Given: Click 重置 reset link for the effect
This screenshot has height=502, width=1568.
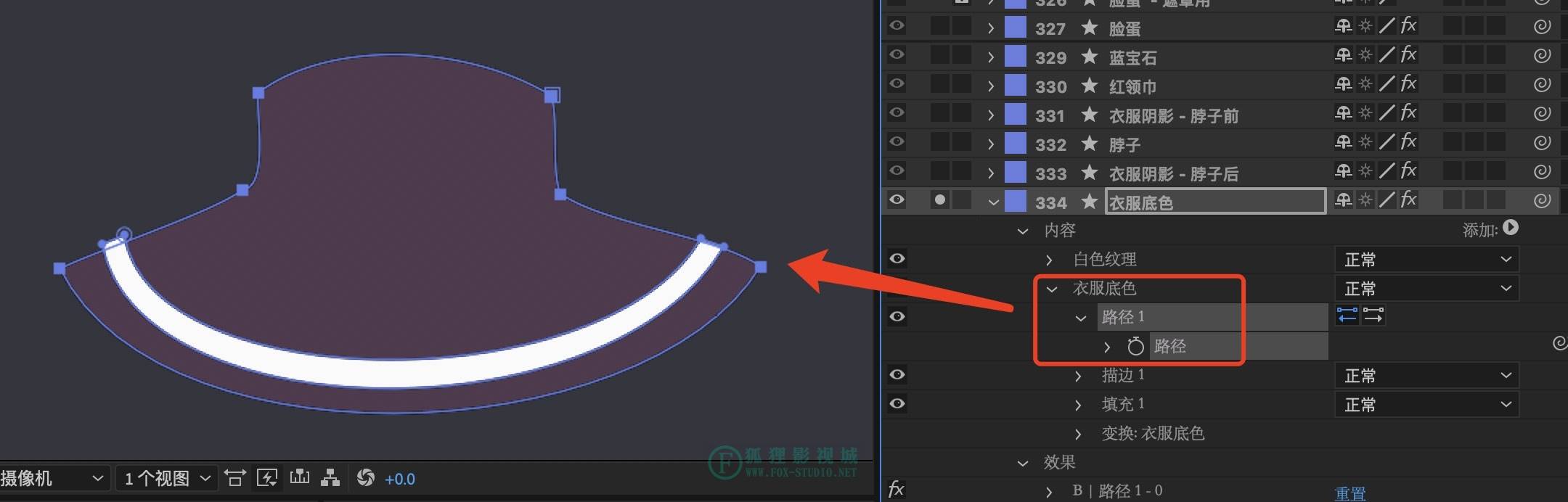Looking at the screenshot, I should 1350,493.
